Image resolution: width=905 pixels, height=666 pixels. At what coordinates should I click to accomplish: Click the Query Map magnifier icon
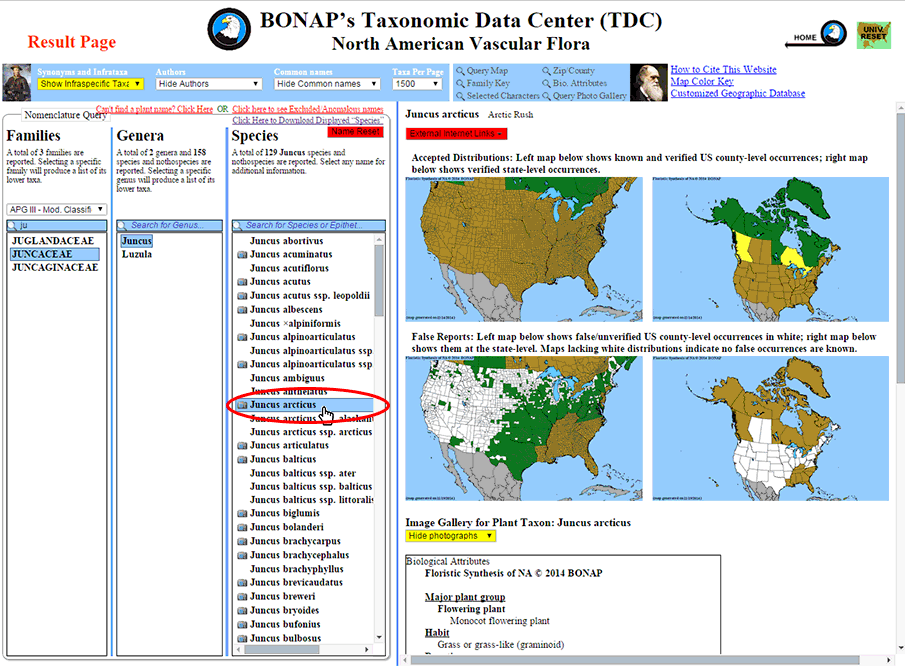tap(461, 71)
